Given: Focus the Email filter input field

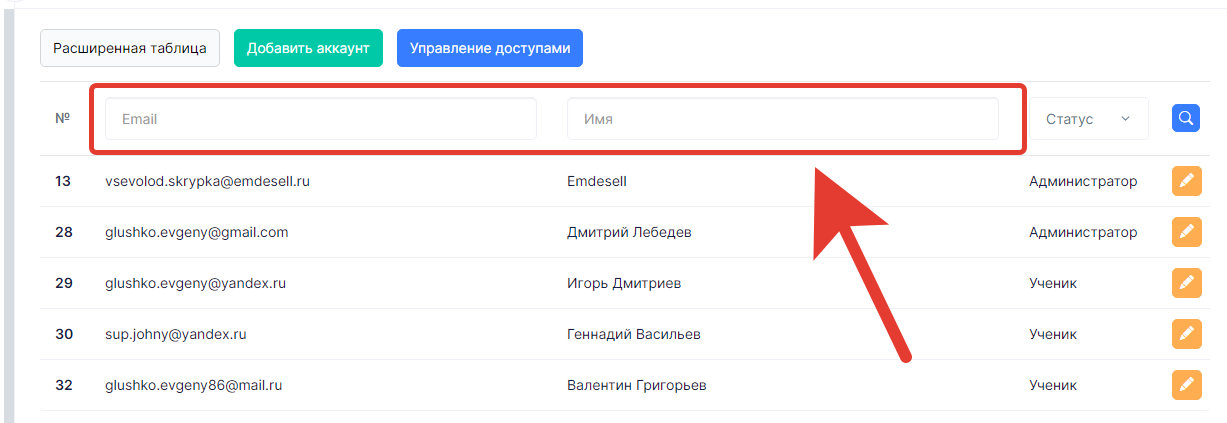Looking at the screenshot, I should click(321, 119).
